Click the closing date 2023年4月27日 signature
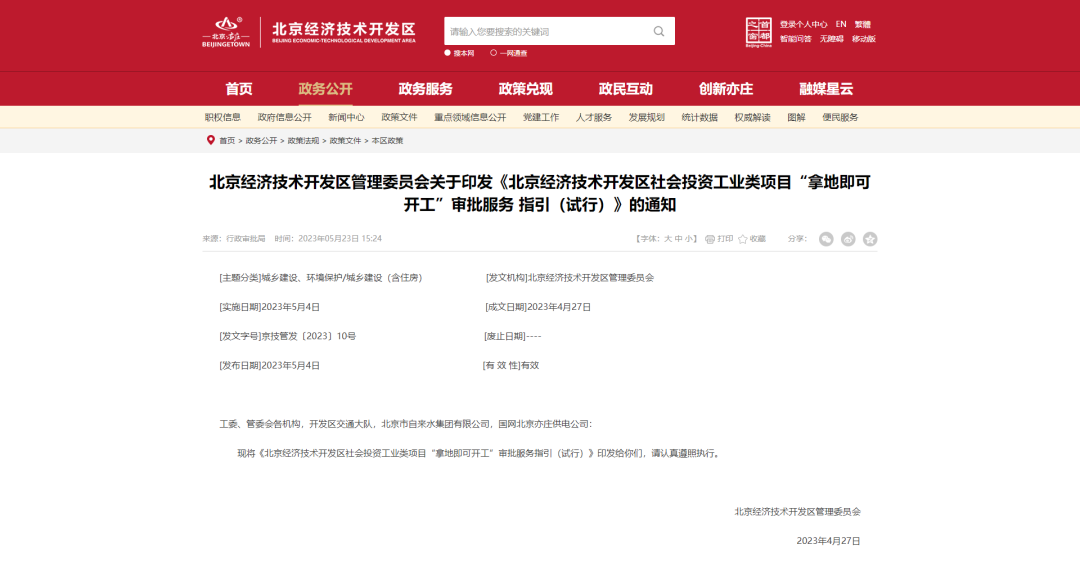 click(829, 541)
